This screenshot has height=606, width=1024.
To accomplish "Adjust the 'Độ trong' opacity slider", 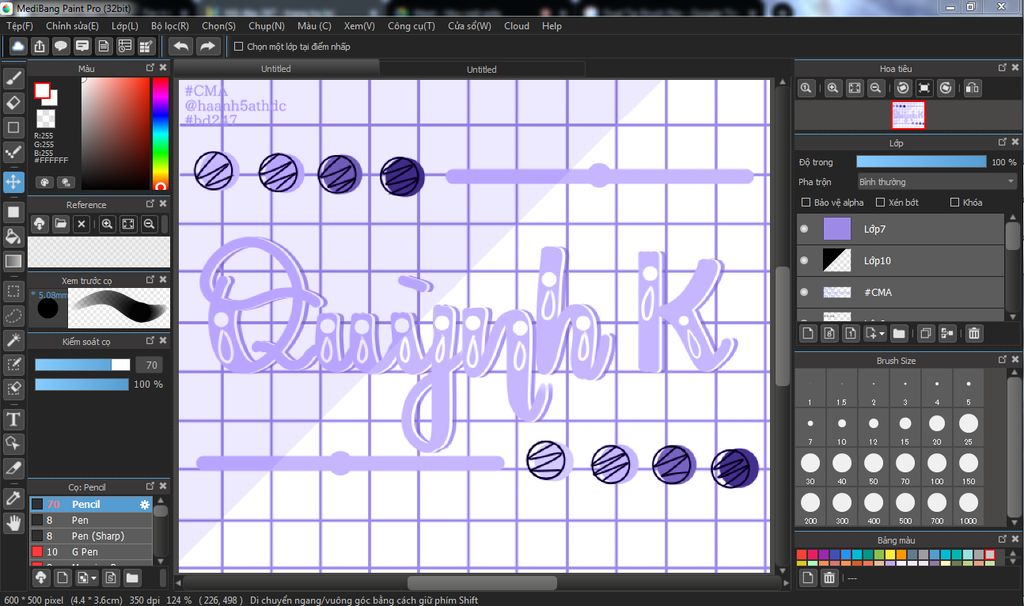I will (921, 162).
